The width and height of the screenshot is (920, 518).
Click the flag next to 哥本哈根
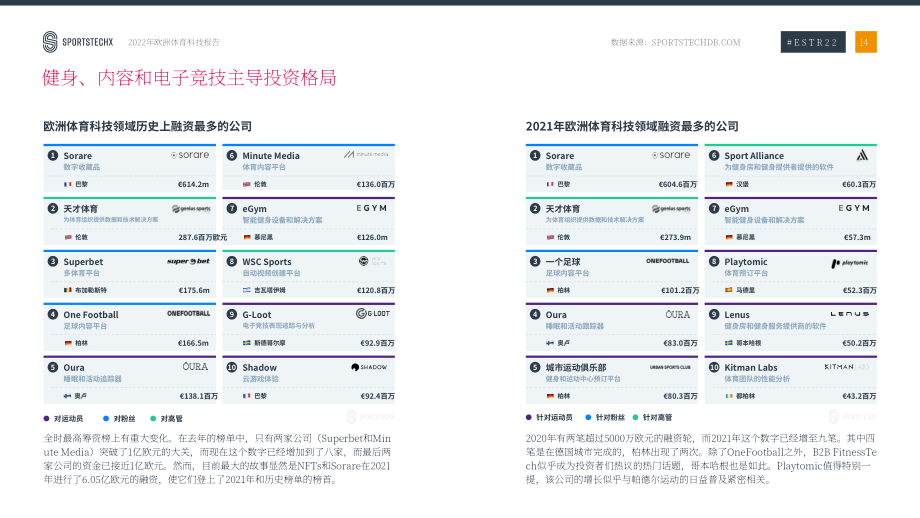click(x=729, y=343)
